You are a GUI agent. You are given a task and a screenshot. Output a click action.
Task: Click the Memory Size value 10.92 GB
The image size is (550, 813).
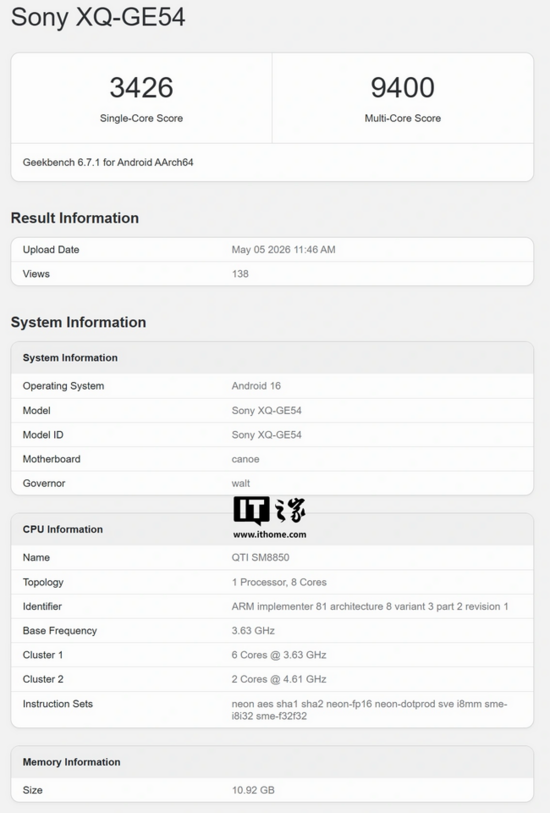(253, 790)
